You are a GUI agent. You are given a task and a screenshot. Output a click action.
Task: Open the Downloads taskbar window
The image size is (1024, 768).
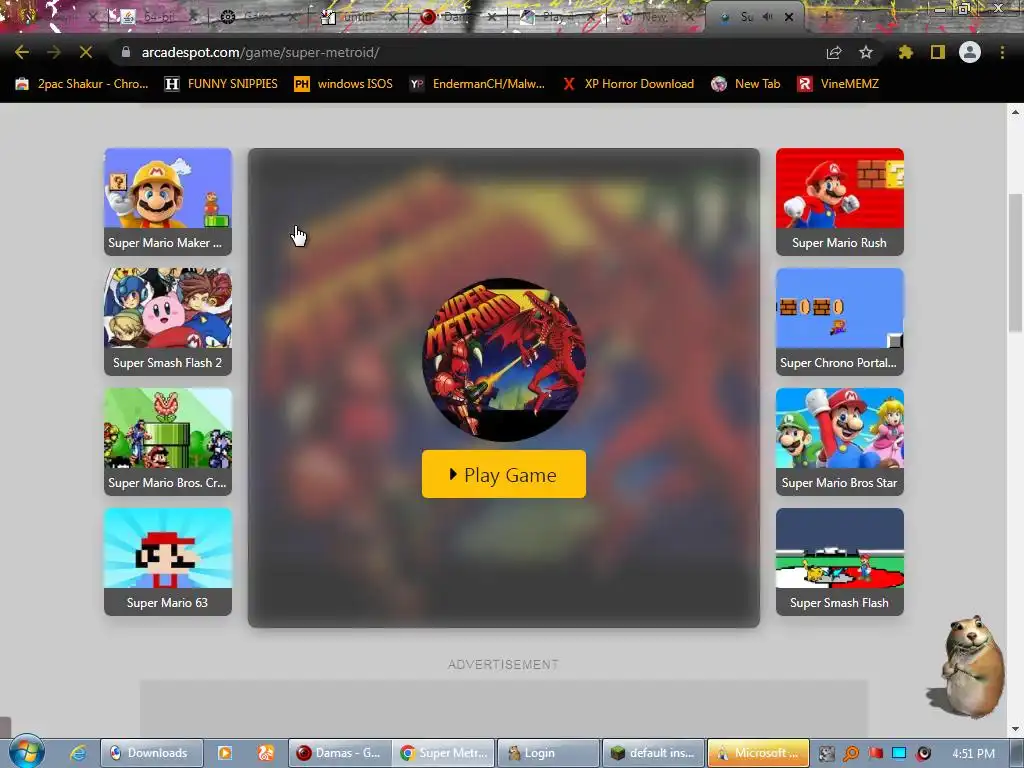tap(151, 753)
